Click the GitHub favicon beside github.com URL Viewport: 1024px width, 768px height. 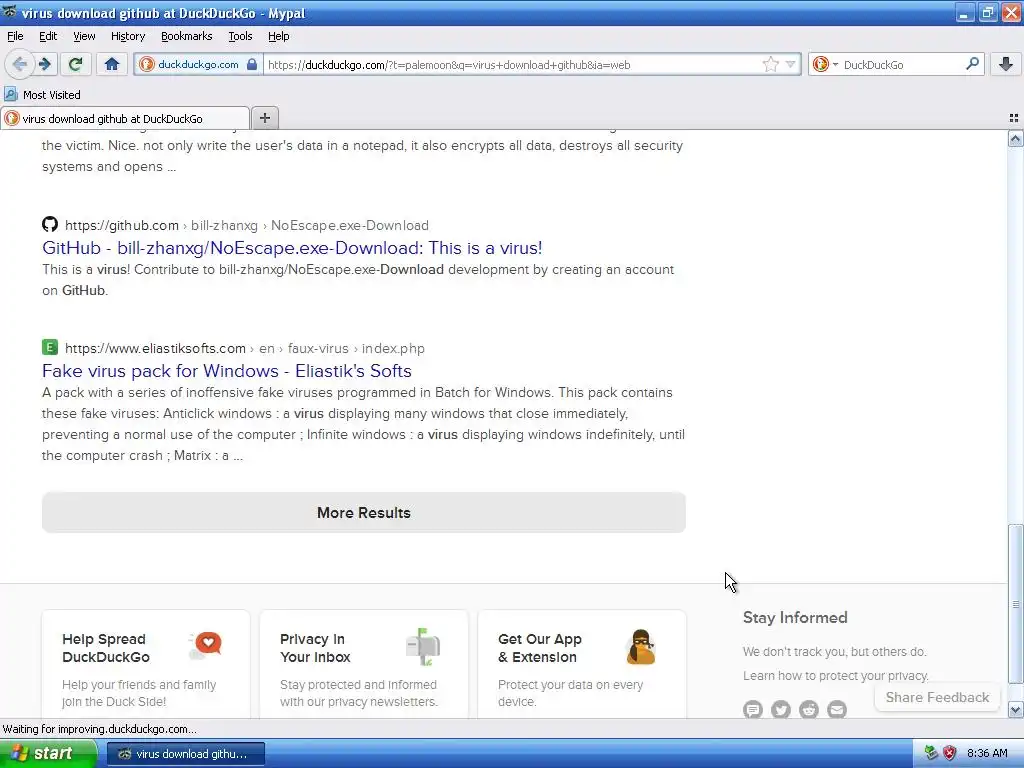(50, 225)
